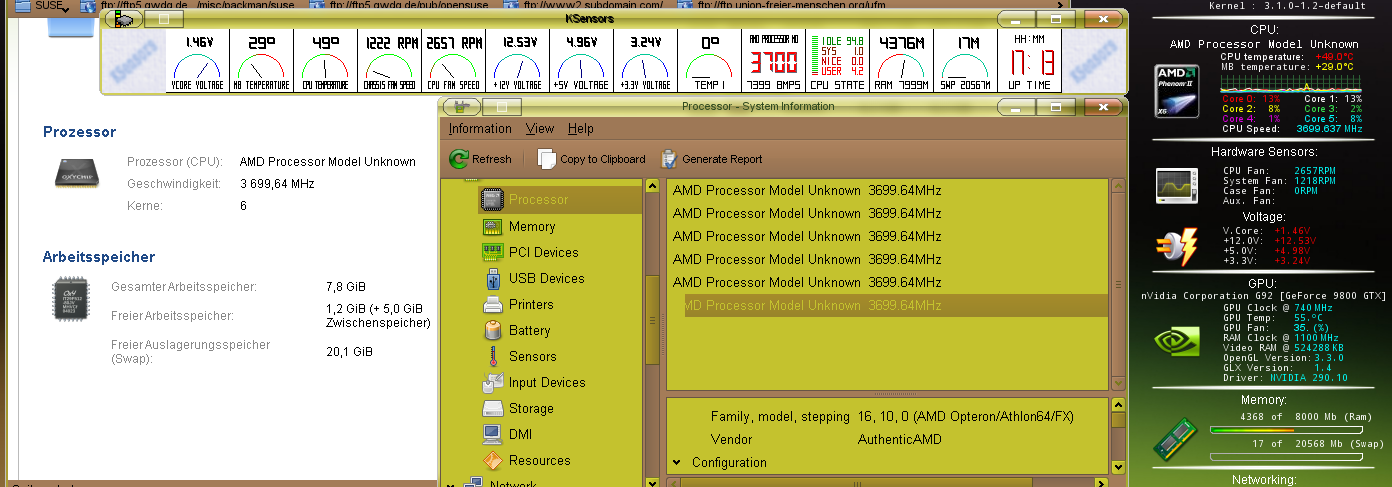
Task: Select the first AMD Processor Model Unknown row
Action: (888, 190)
